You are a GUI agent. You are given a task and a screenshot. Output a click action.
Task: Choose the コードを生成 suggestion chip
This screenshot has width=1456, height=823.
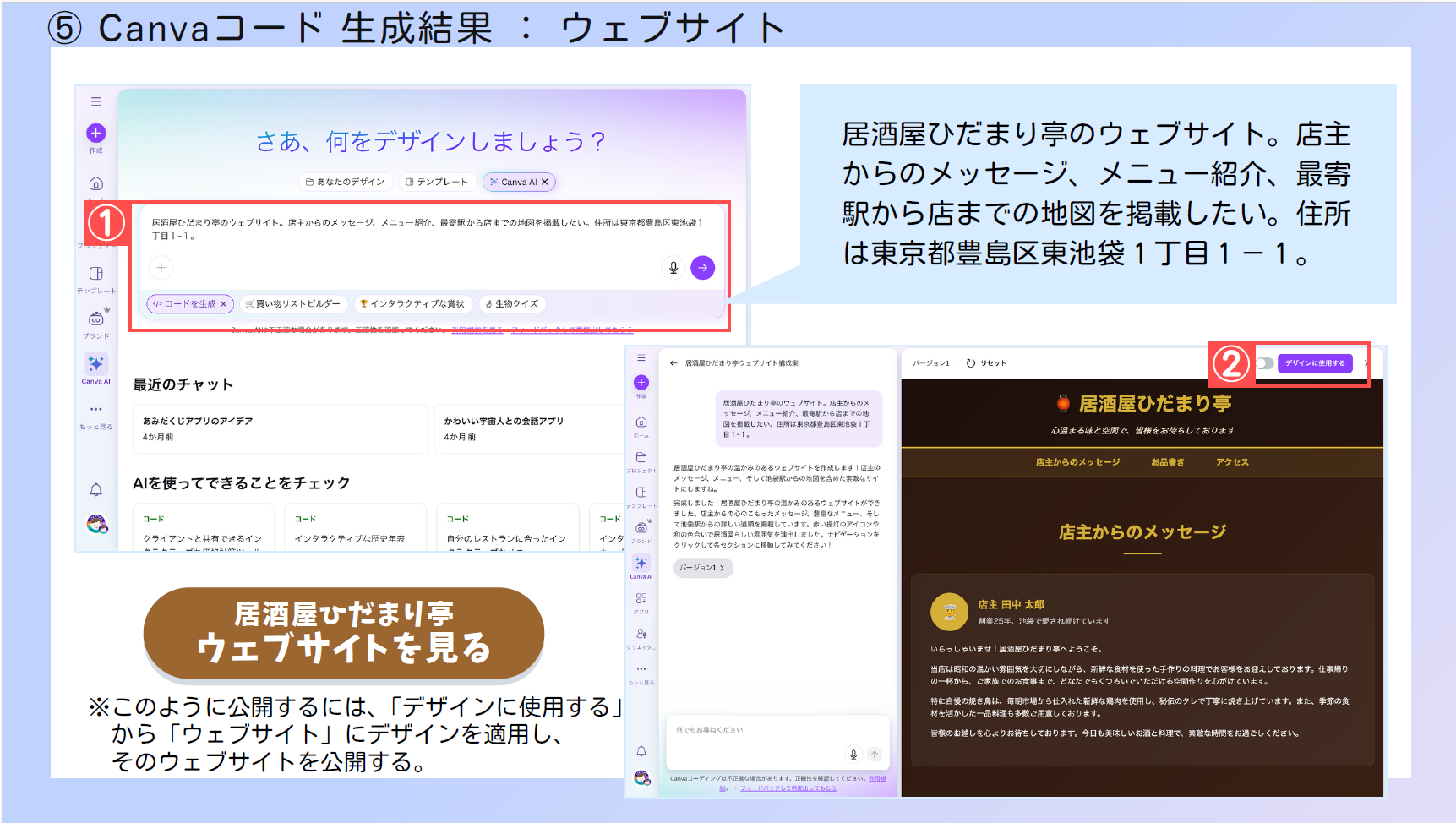pos(190,304)
